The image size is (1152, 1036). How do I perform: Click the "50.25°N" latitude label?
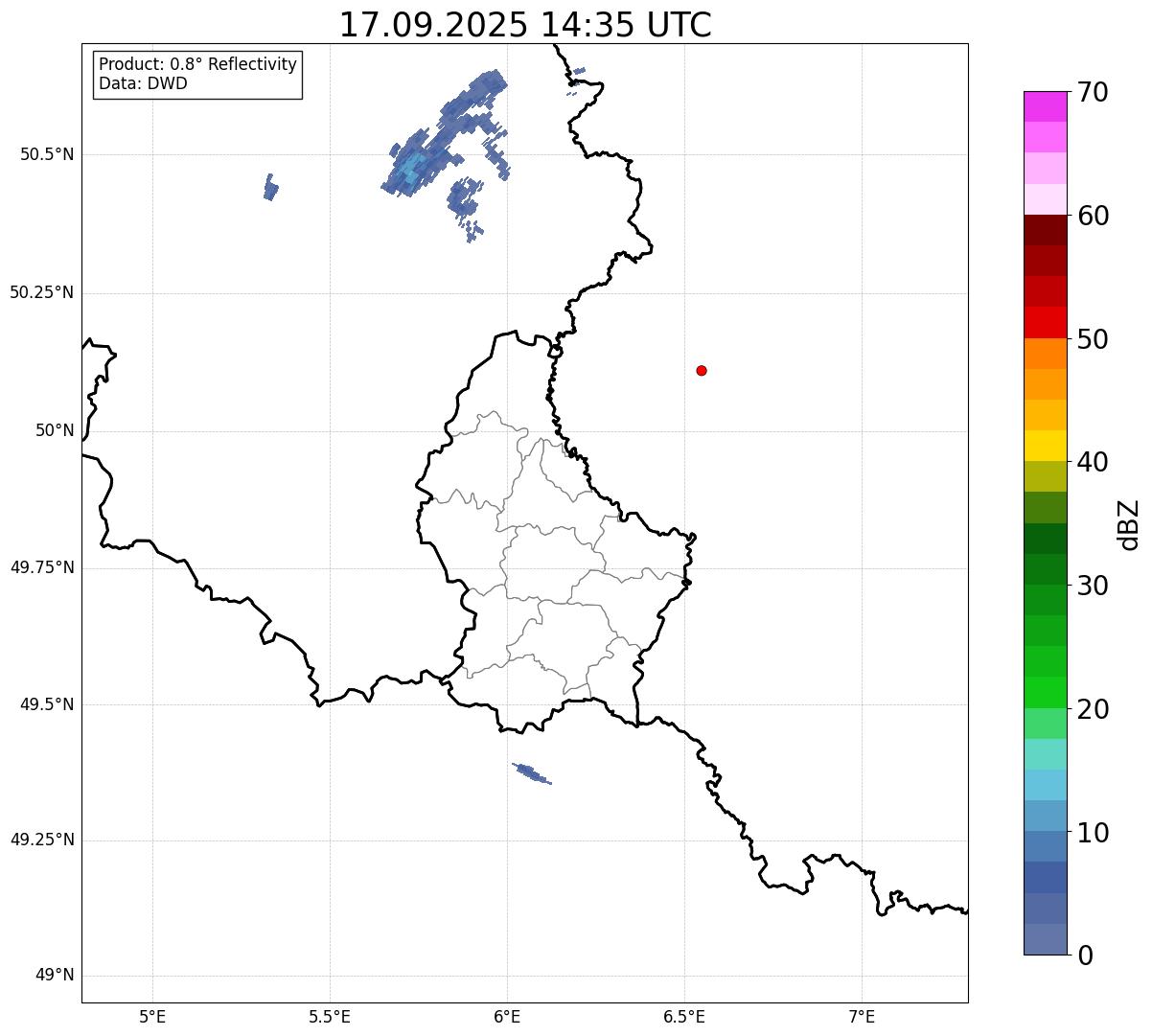(x=41, y=292)
